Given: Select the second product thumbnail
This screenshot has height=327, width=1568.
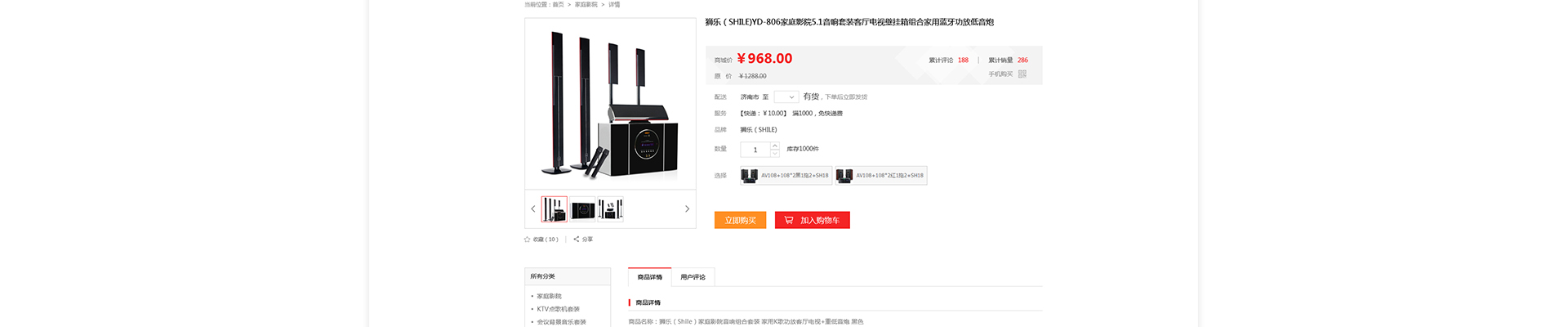Looking at the screenshot, I should 582,209.
